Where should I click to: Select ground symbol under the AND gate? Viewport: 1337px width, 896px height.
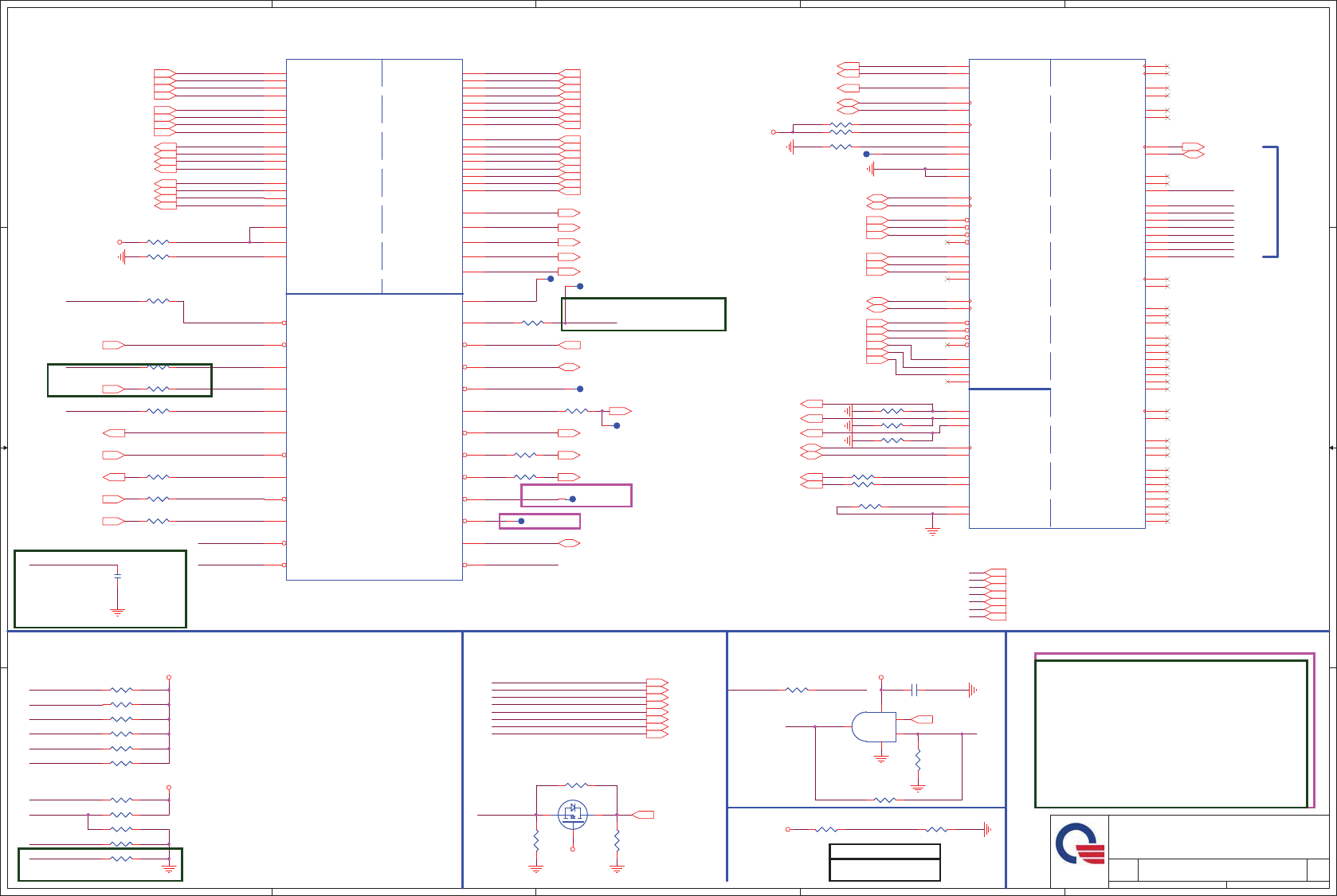pos(880,759)
